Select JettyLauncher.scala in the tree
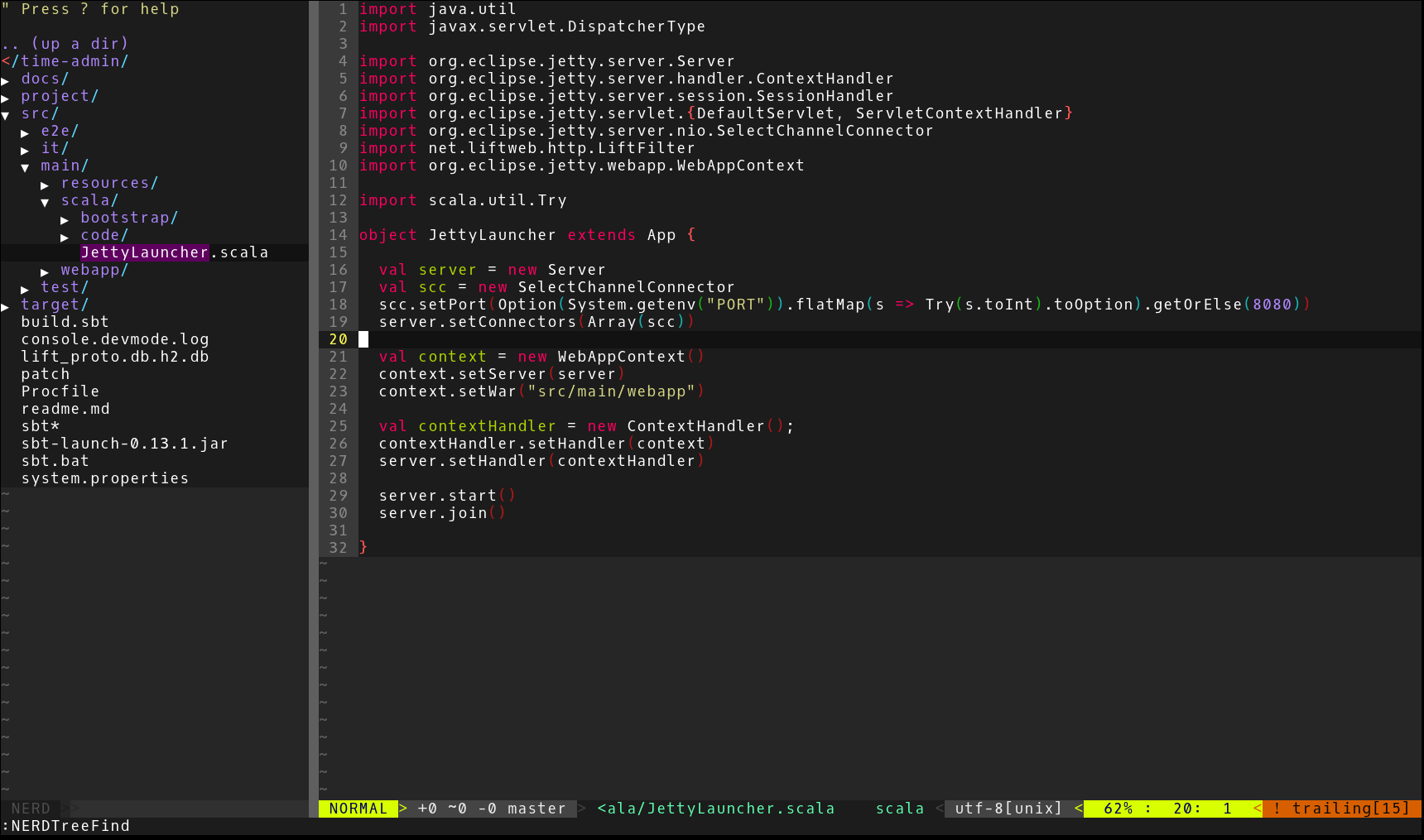 coord(174,252)
